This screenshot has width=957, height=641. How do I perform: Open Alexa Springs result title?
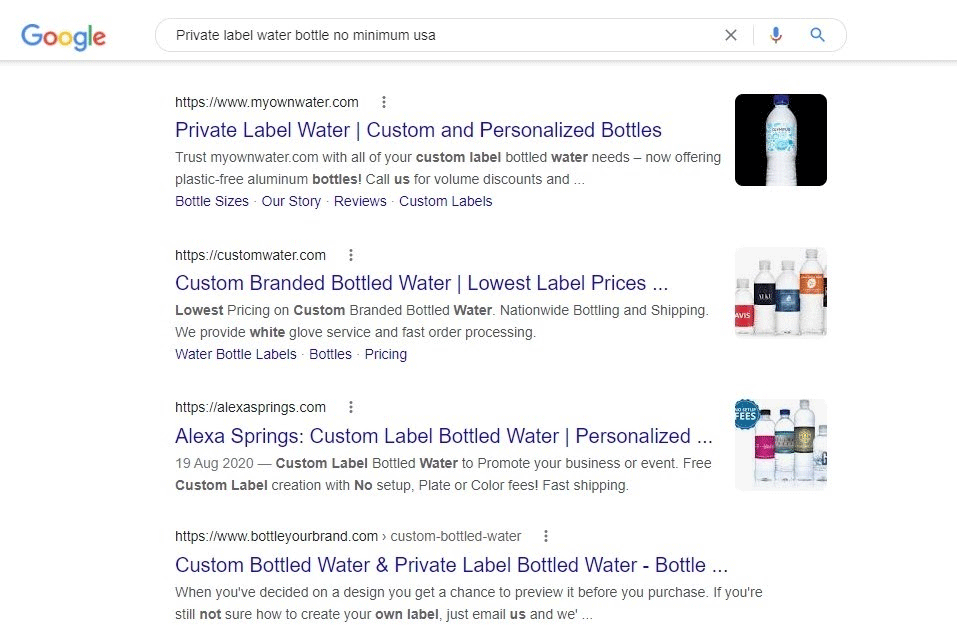pos(443,436)
